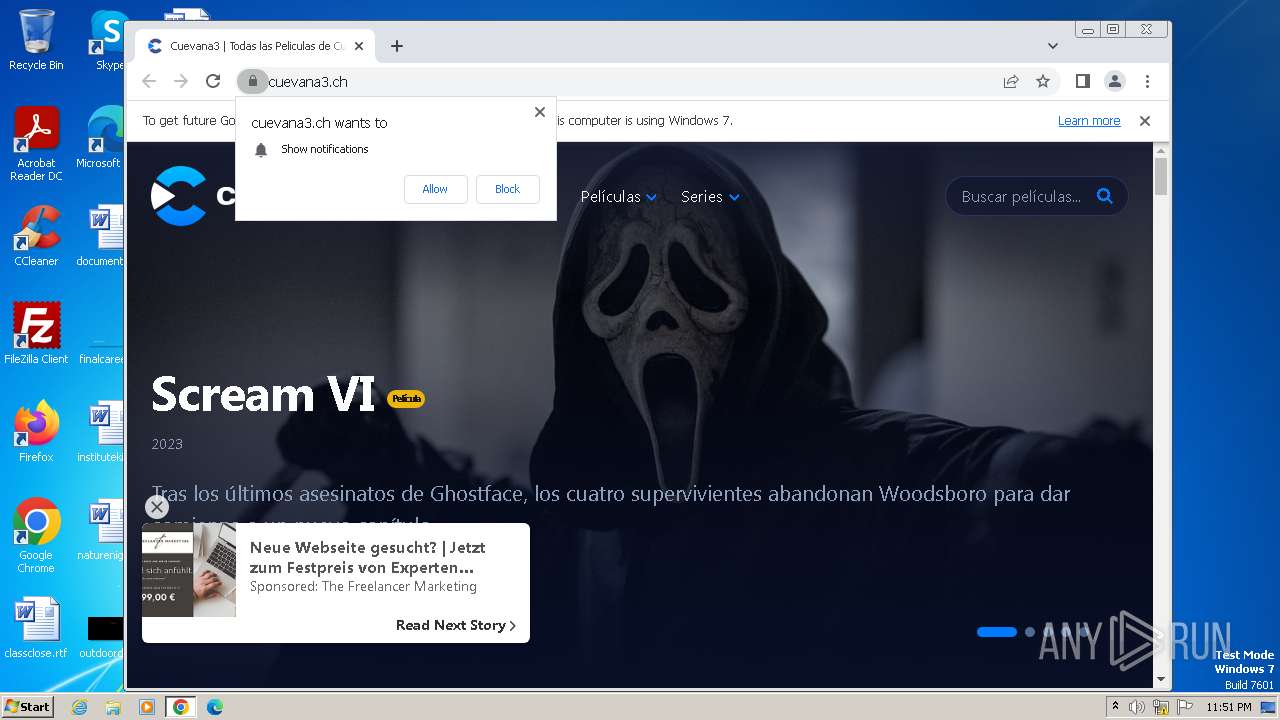
Task: Open the Scream VI title
Action: (x=263, y=394)
